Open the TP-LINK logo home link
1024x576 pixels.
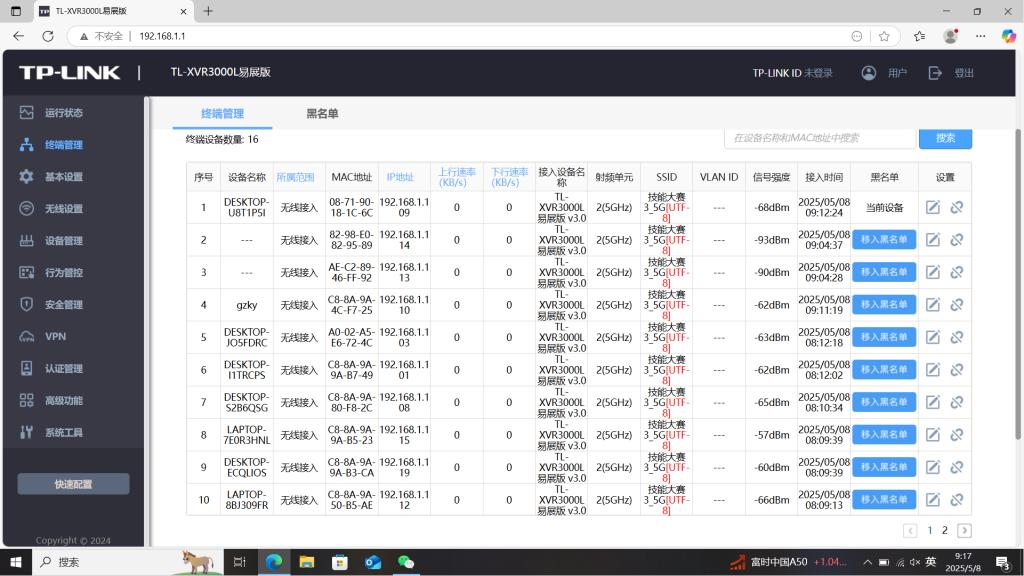point(70,72)
